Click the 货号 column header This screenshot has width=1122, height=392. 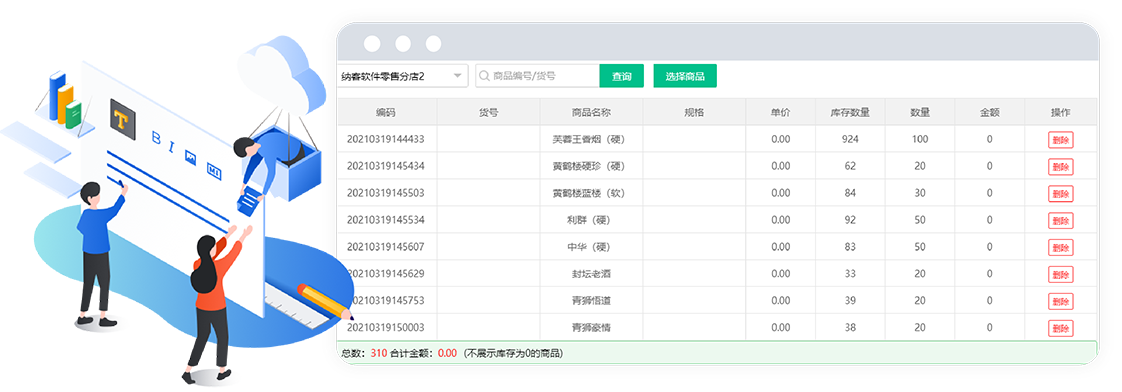click(488, 112)
